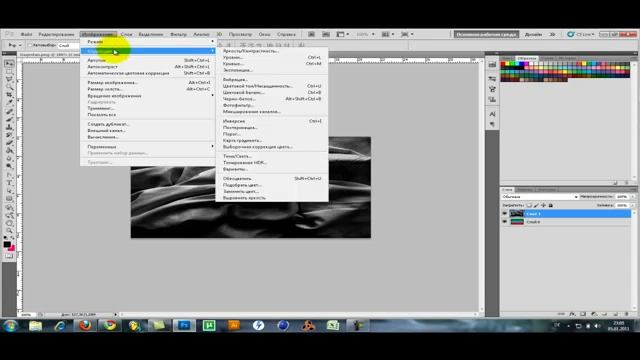Click lock transparent pixels icon

tap(529, 205)
